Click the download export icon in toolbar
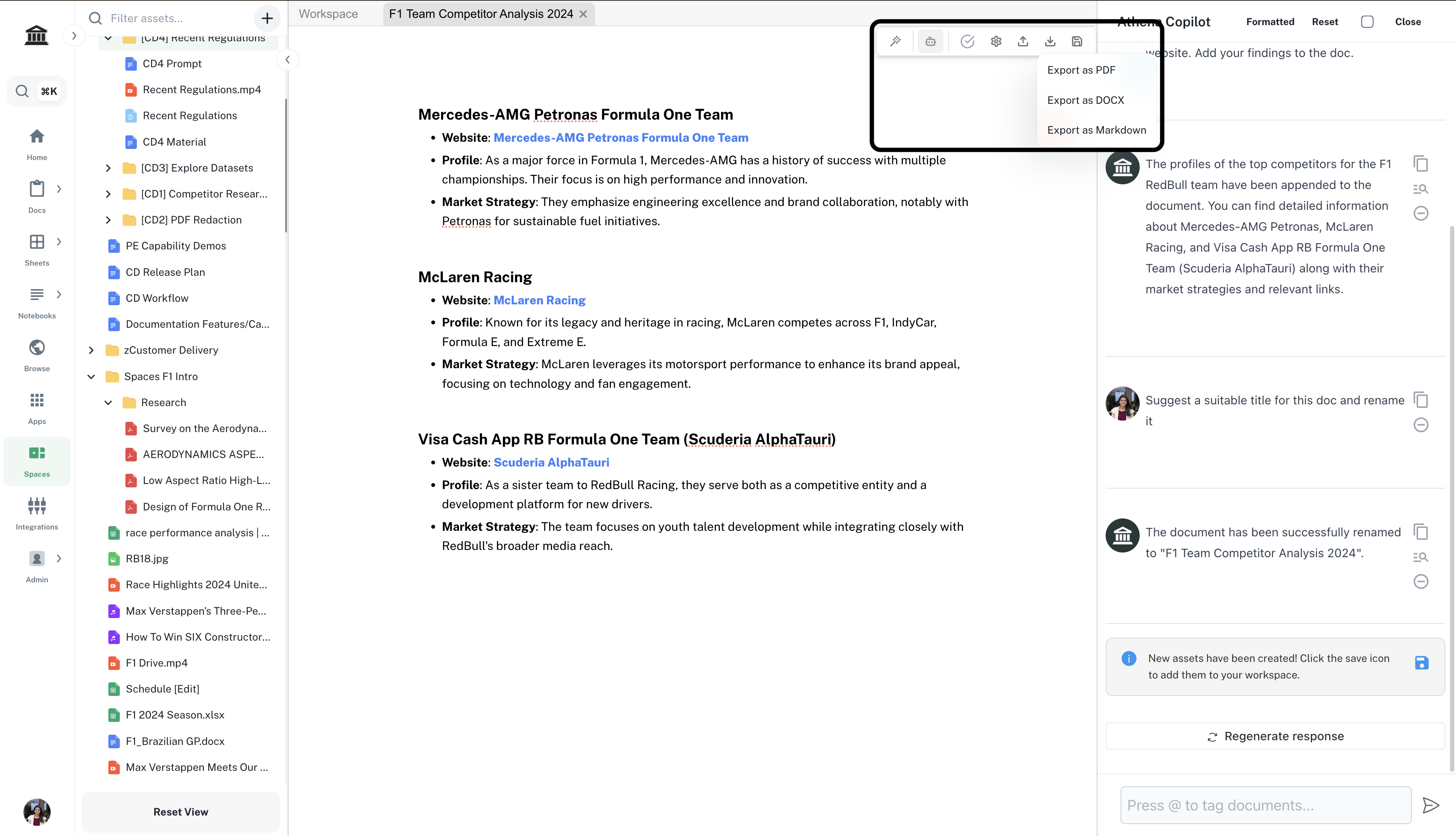This screenshot has height=836, width=1456. pyautogui.click(x=1050, y=41)
